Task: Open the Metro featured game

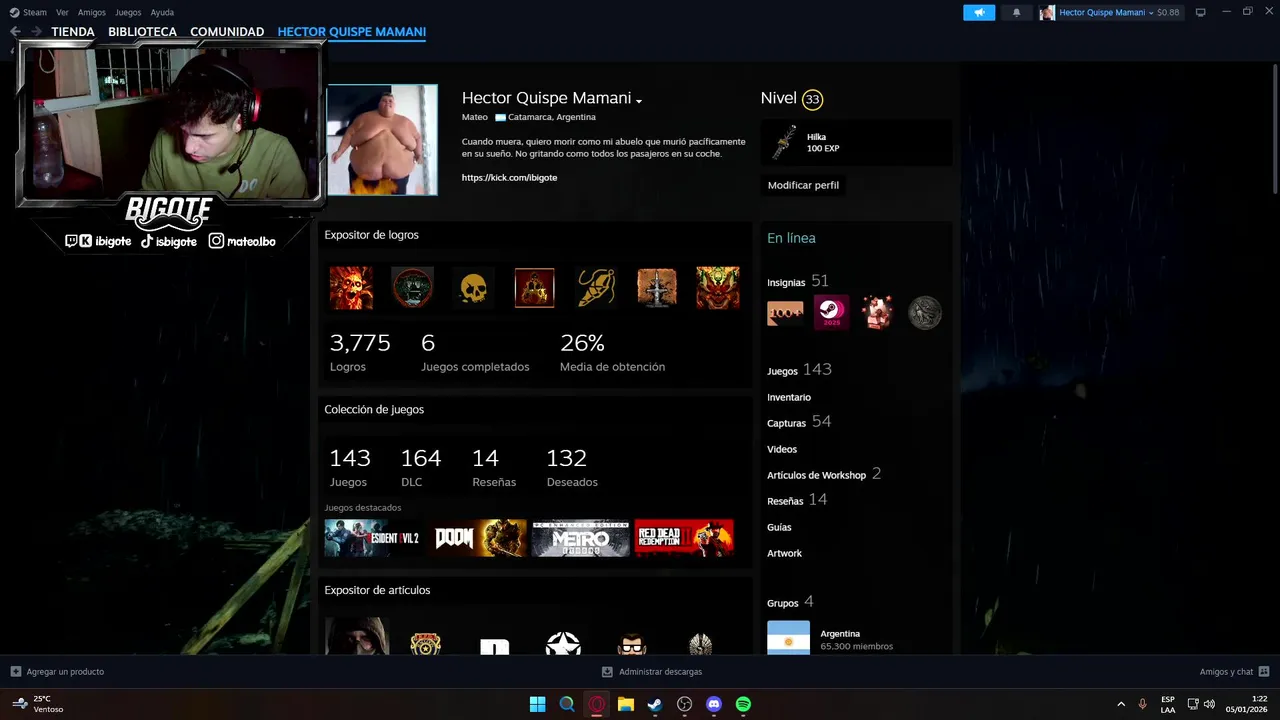Action: (580, 538)
